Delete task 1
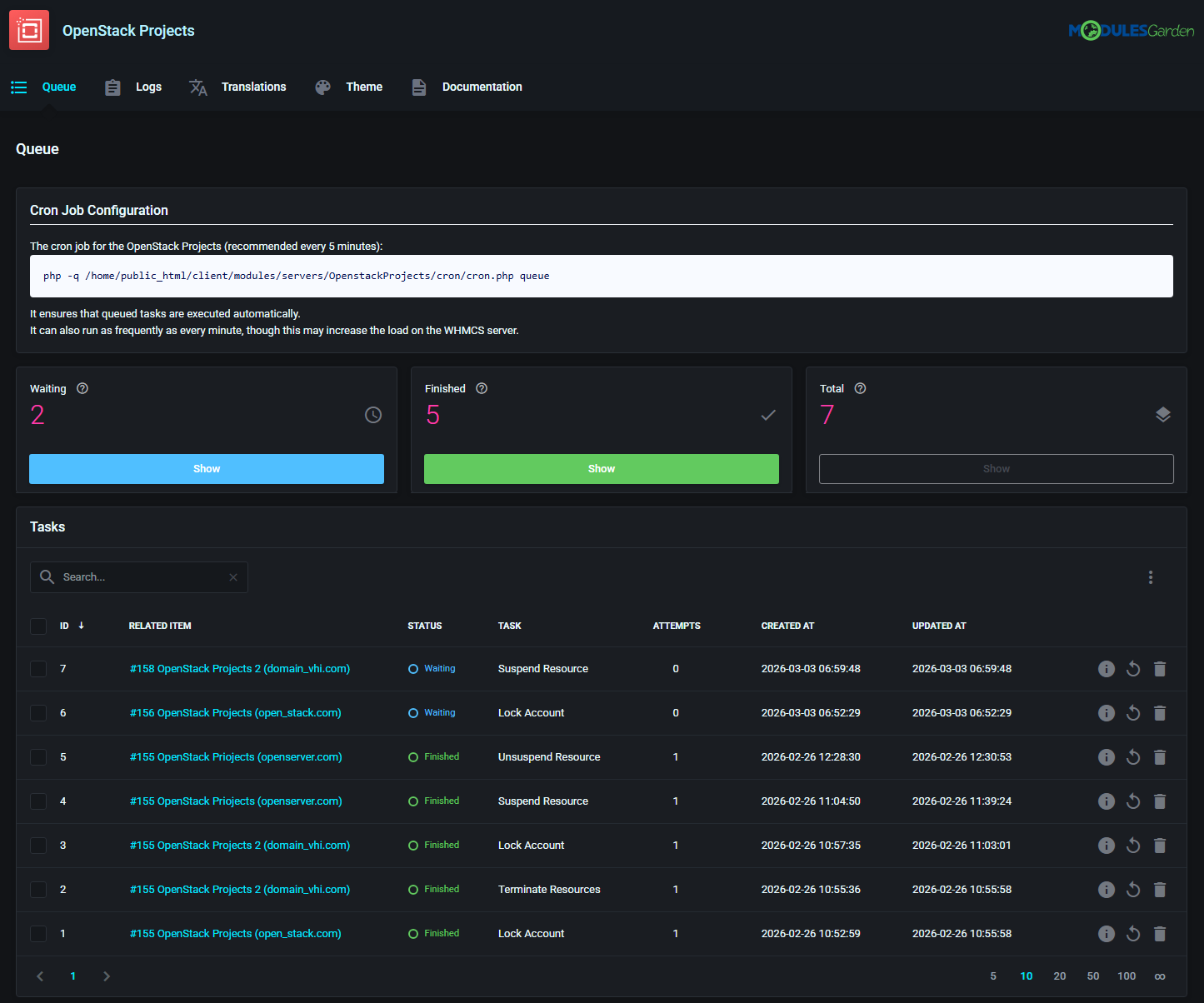Viewport: 1204px width, 1003px height. click(1160, 934)
